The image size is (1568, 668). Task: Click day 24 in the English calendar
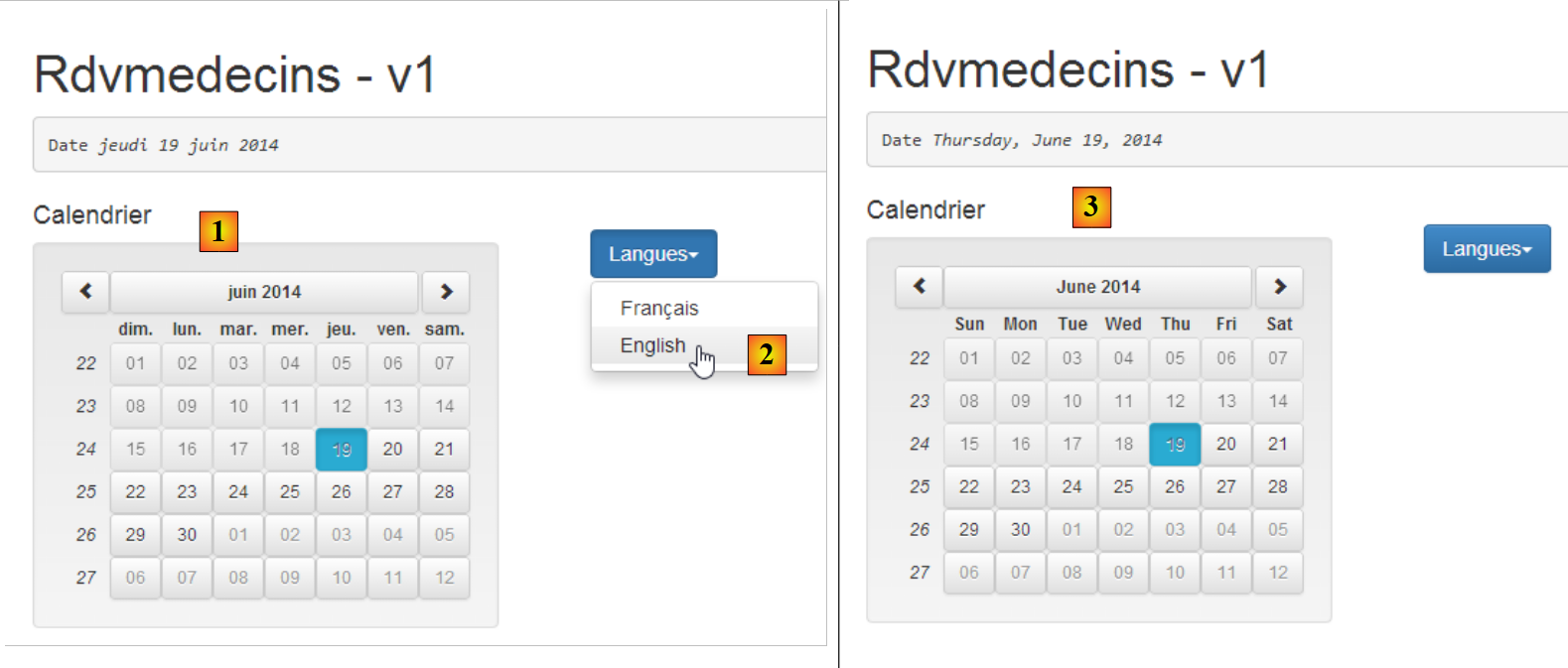point(1071,487)
